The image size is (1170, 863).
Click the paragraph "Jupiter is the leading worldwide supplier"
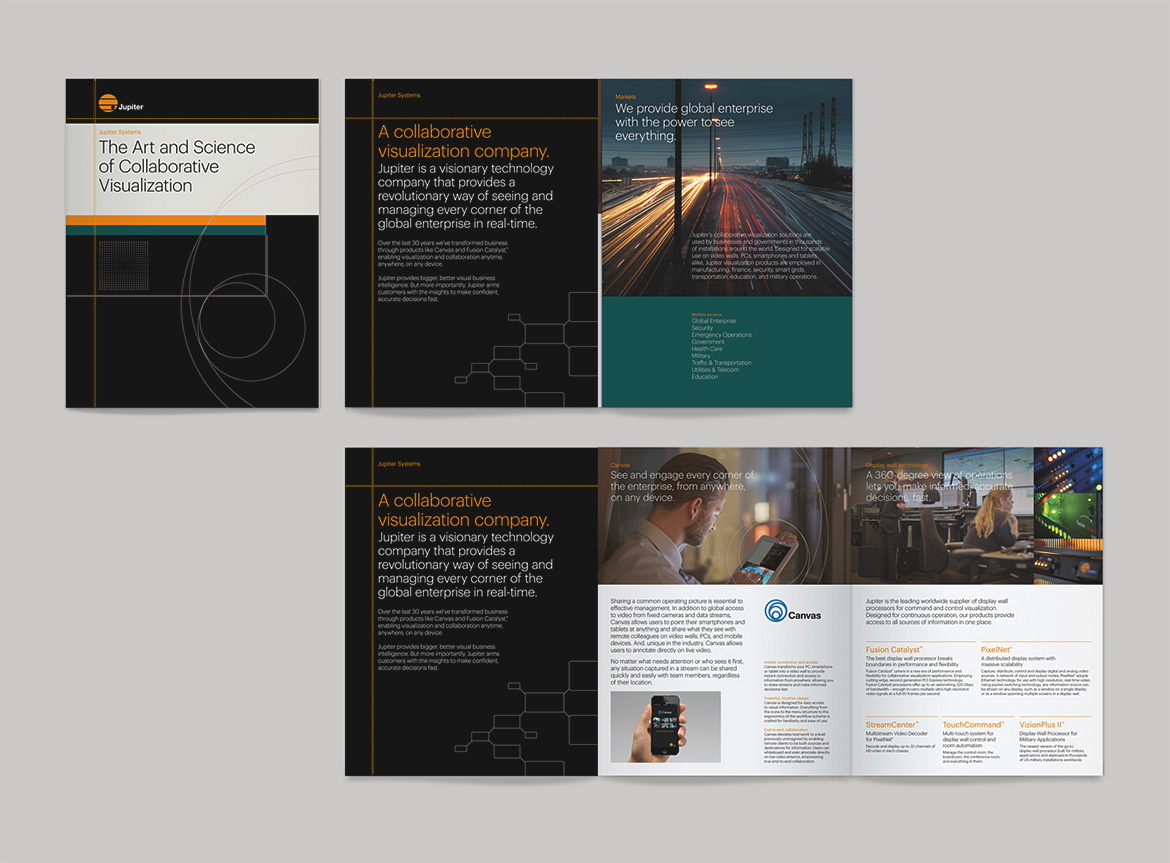point(939,612)
